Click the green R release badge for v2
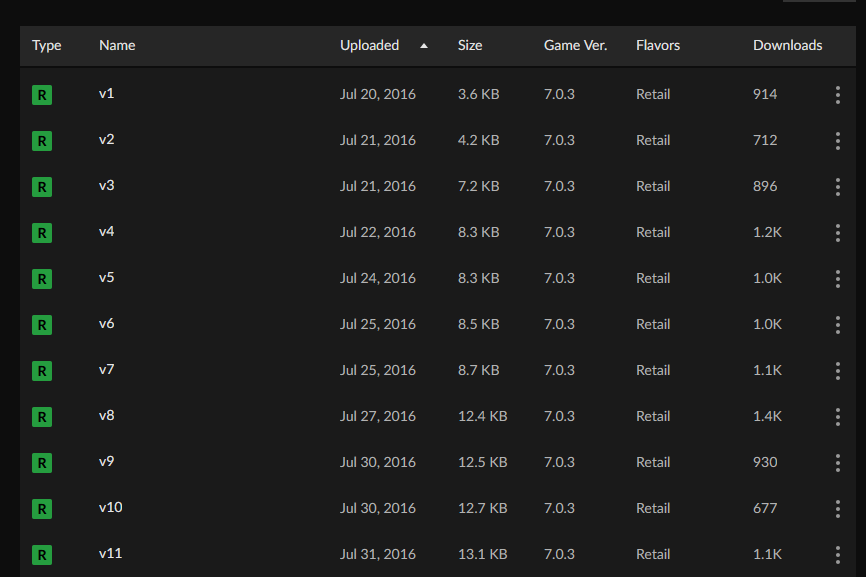The height and width of the screenshot is (577, 866). (x=42, y=141)
